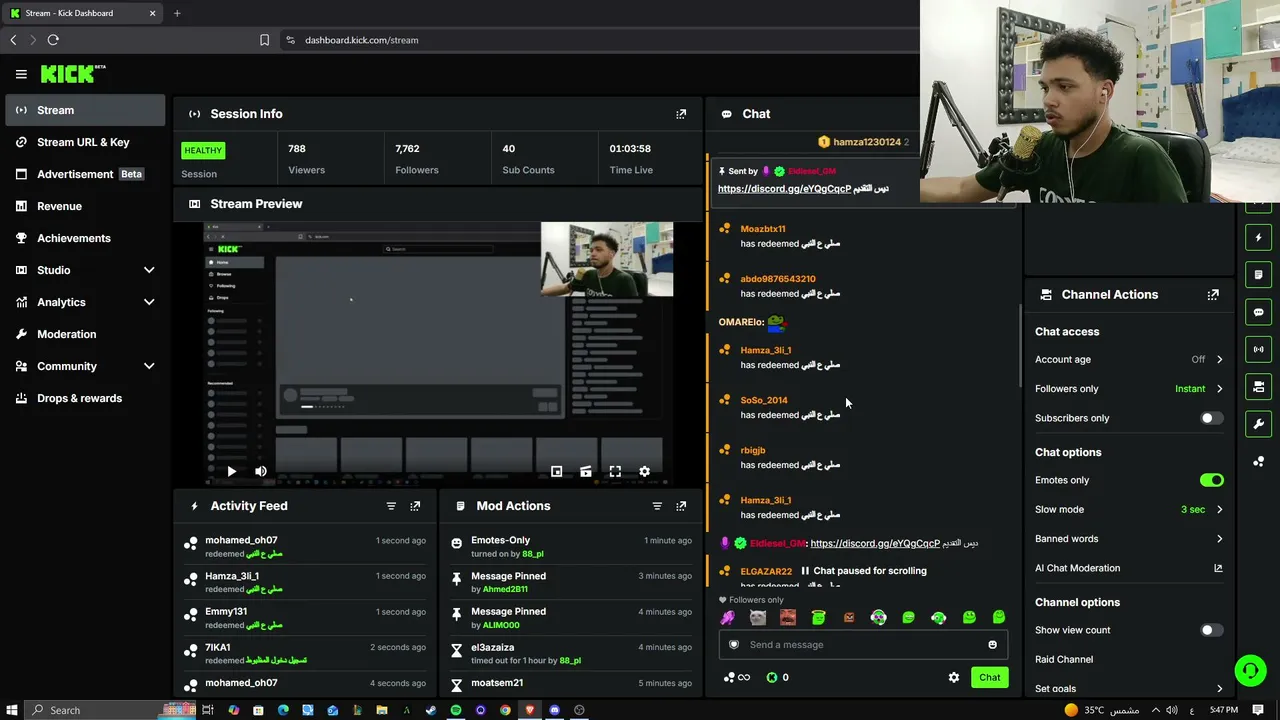Open Account age options

tap(1129, 359)
